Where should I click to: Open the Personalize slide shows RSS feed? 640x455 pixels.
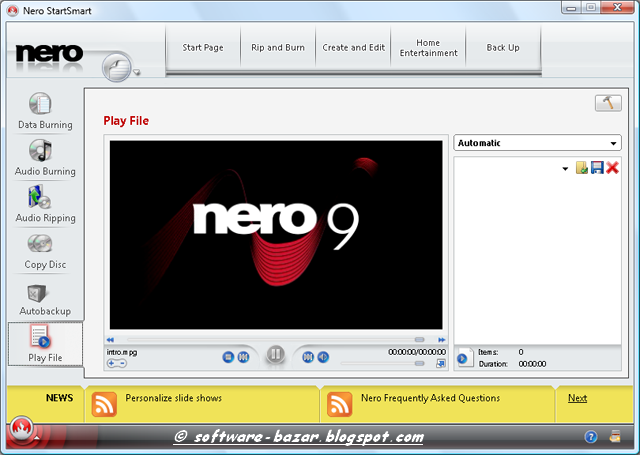pos(104,404)
